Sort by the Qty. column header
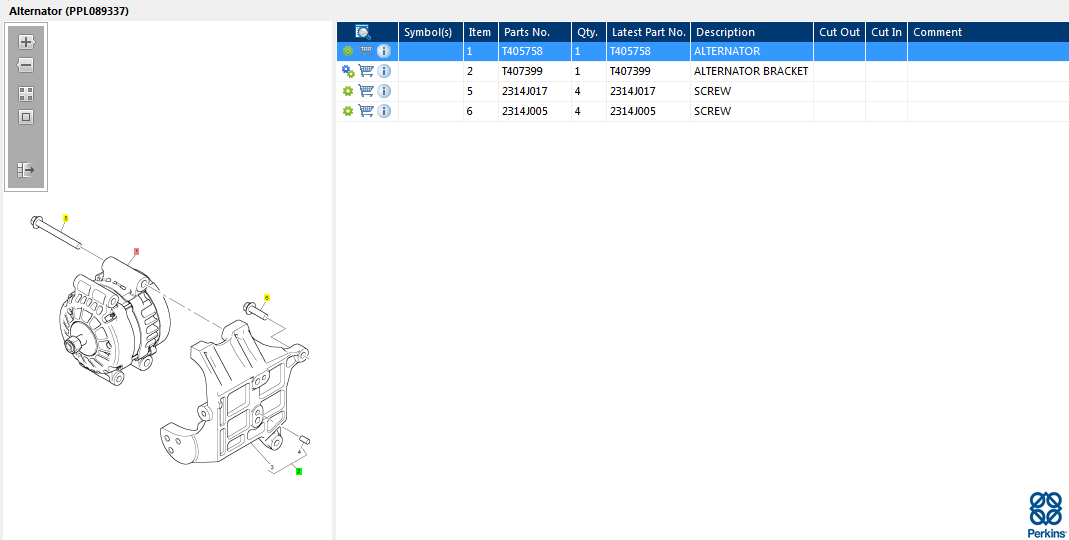This screenshot has height=540, width=1069. (588, 32)
